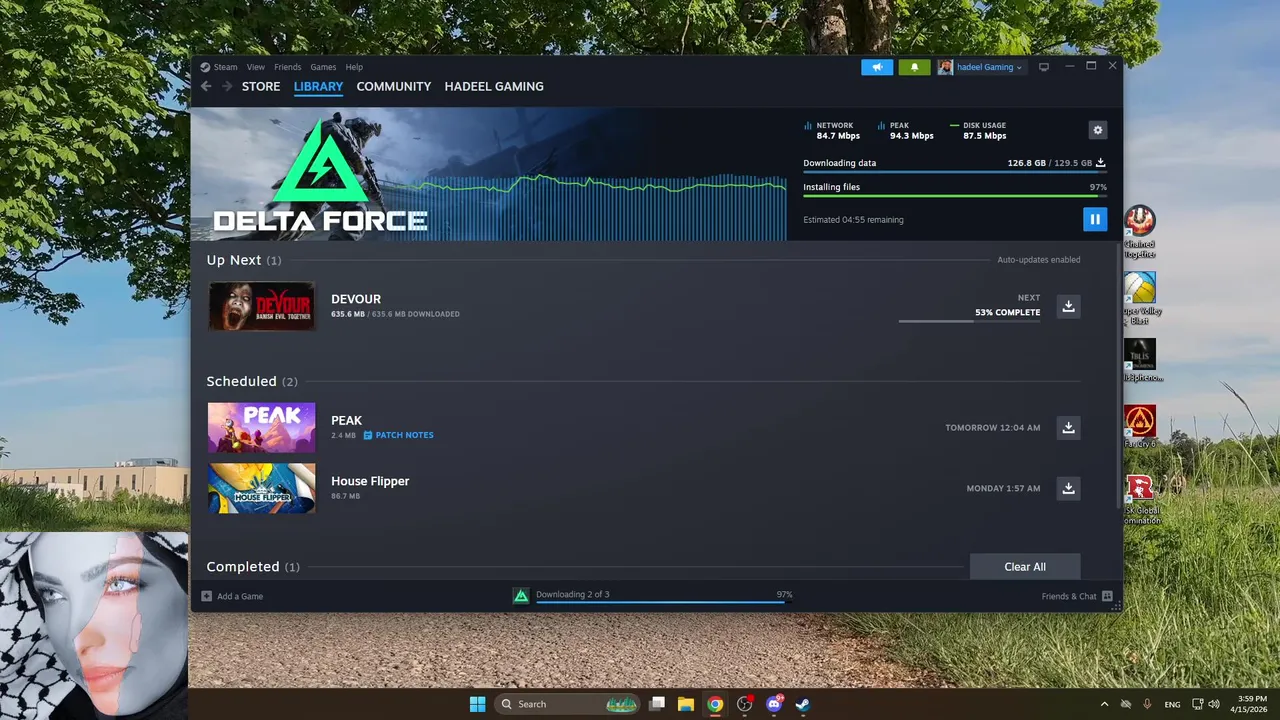Open the green notifications bell

[914, 67]
